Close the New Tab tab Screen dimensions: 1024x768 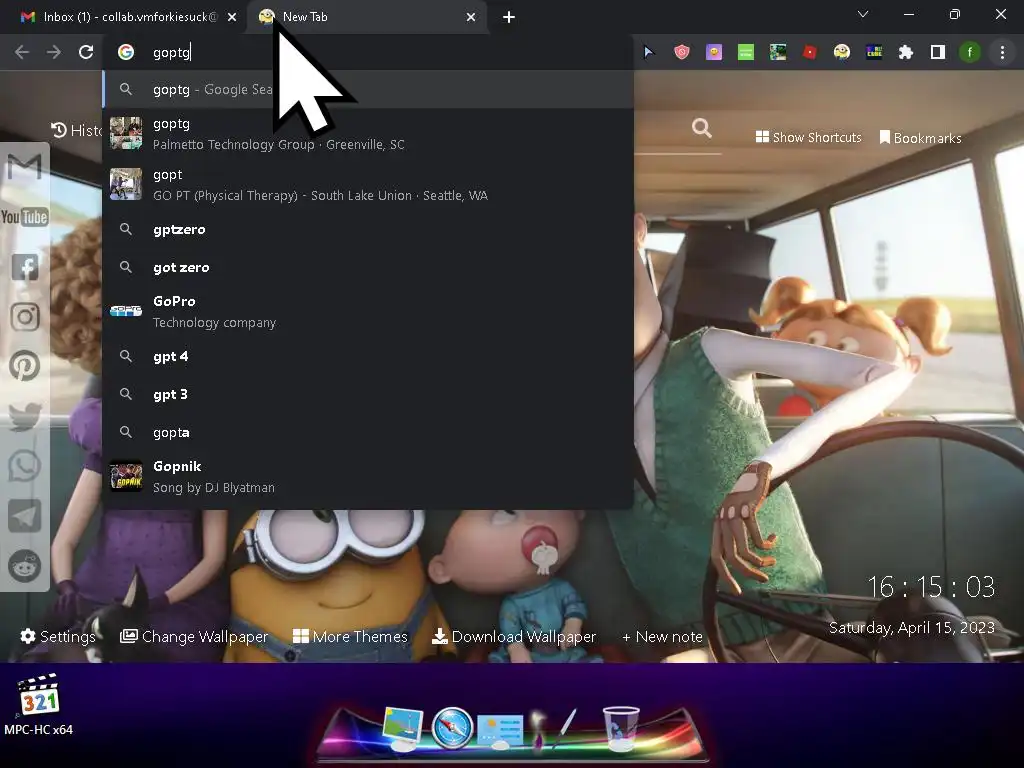(x=471, y=17)
